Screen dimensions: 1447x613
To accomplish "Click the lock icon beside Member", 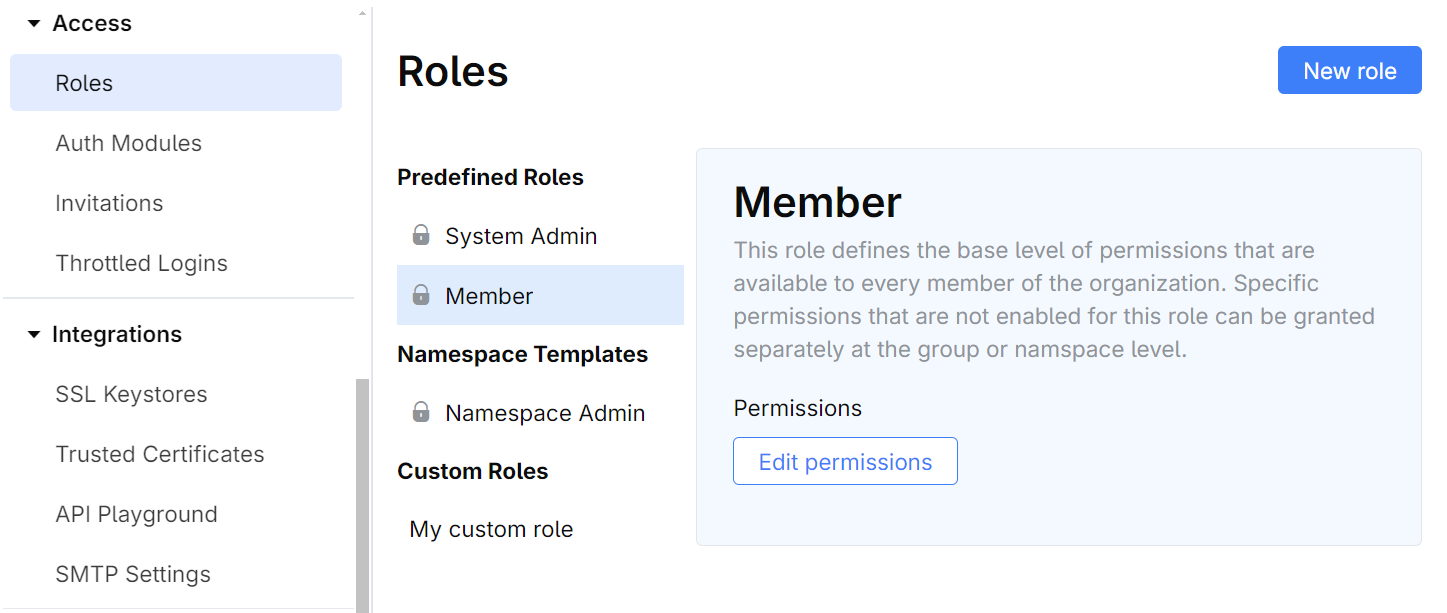I will point(420,295).
